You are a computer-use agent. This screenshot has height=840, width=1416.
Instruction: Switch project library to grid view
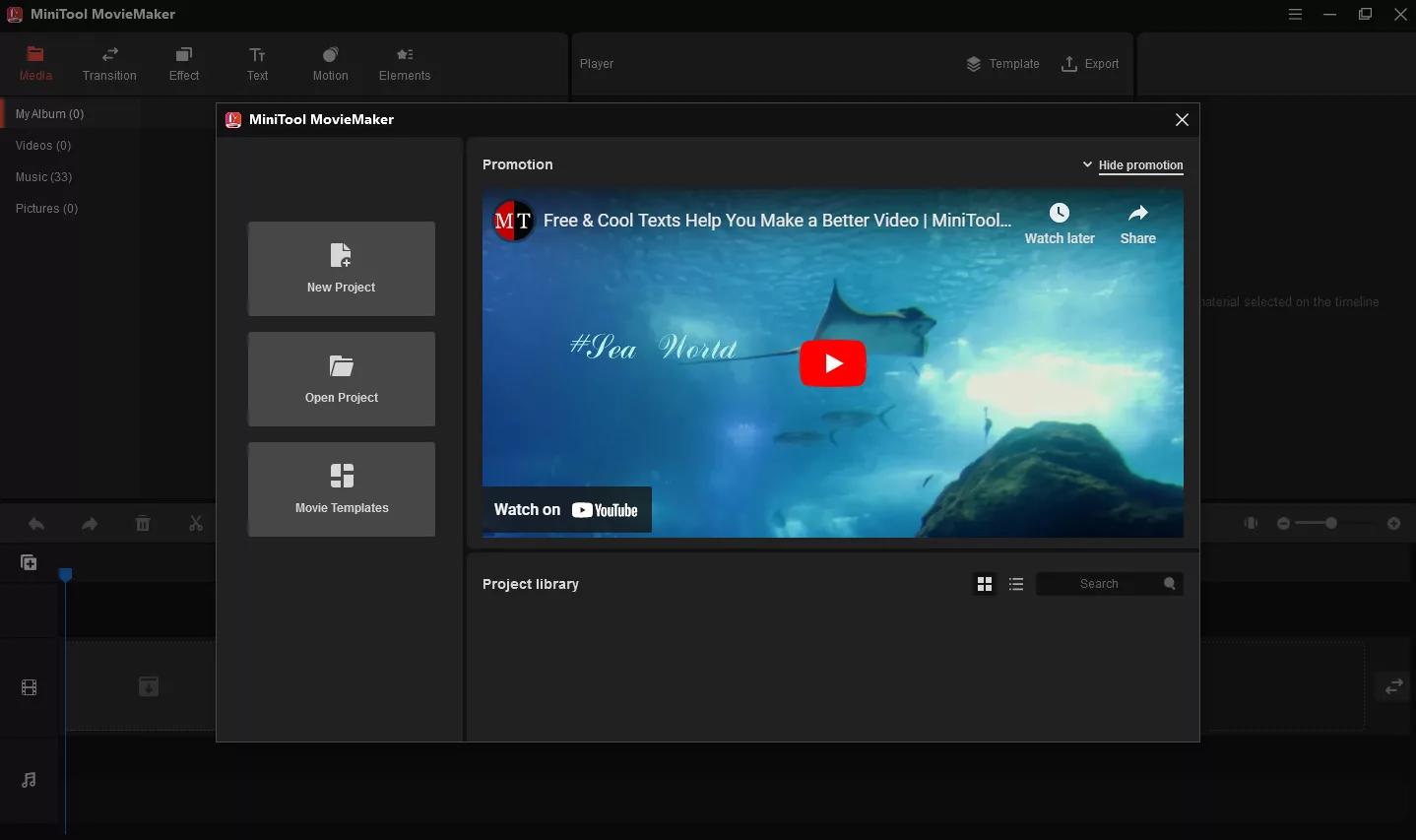(x=984, y=584)
